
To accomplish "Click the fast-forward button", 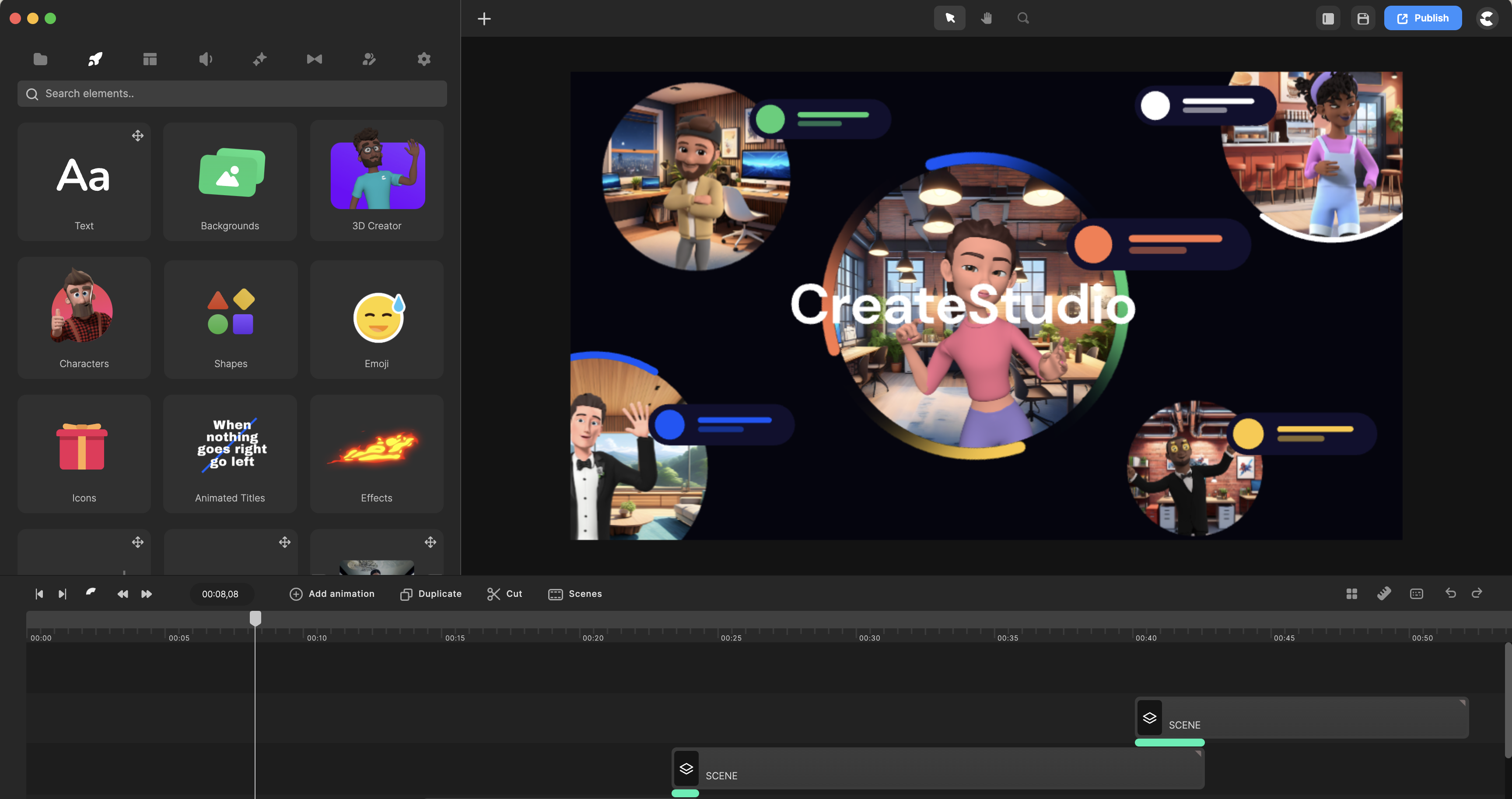I will (x=147, y=594).
